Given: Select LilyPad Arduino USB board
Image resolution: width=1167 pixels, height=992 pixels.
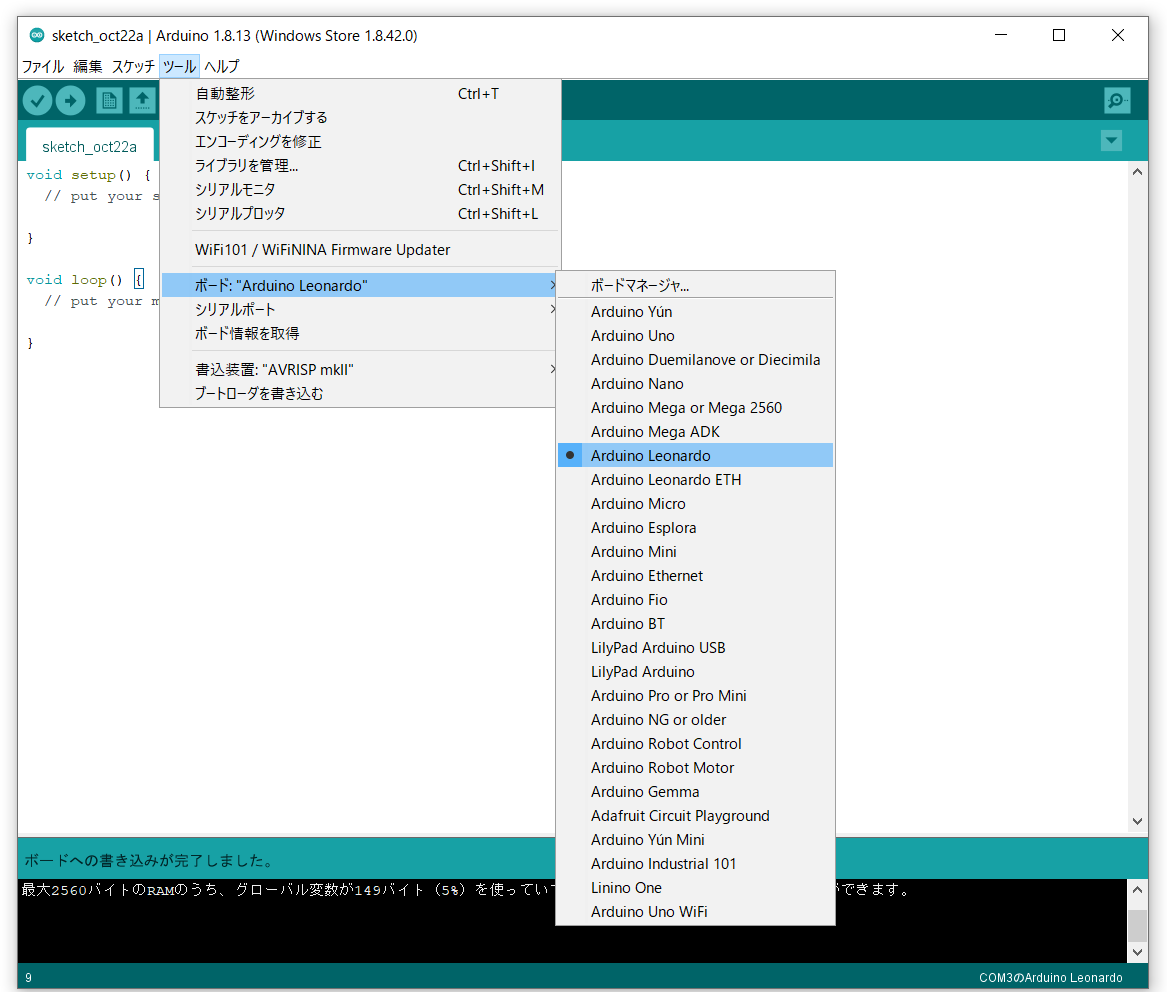Looking at the screenshot, I should pyautogui.click(x=695, y=647).
